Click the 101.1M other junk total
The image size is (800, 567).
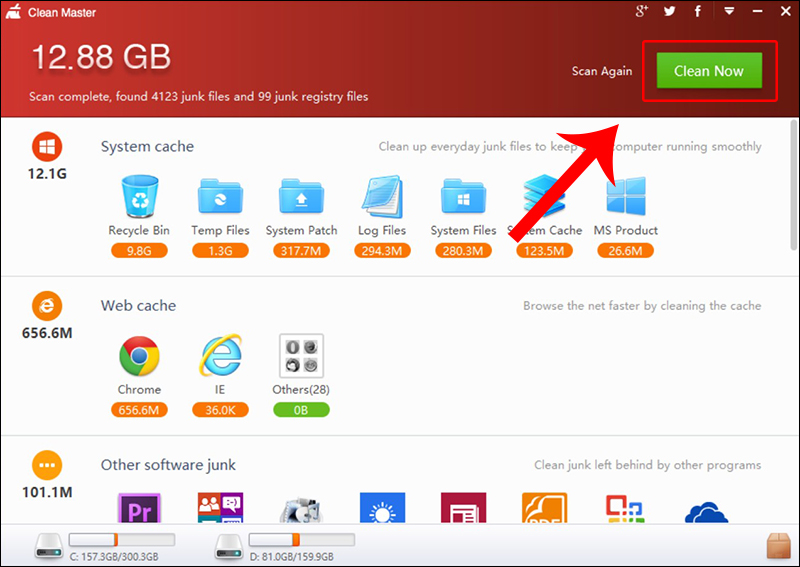(47, 492)
